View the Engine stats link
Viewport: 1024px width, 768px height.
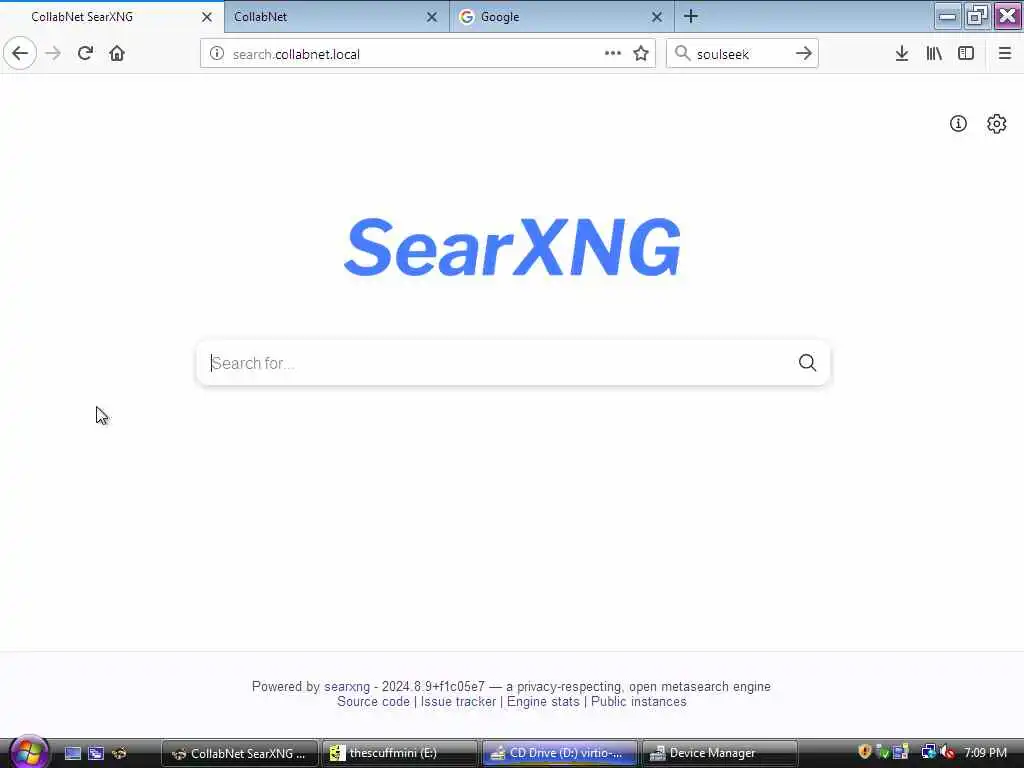pos(543,701)
